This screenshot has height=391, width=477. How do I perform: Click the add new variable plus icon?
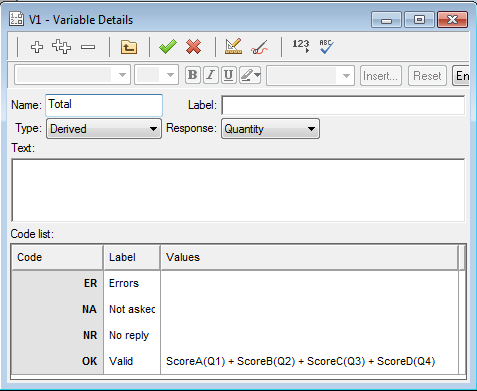pos(37,47)
